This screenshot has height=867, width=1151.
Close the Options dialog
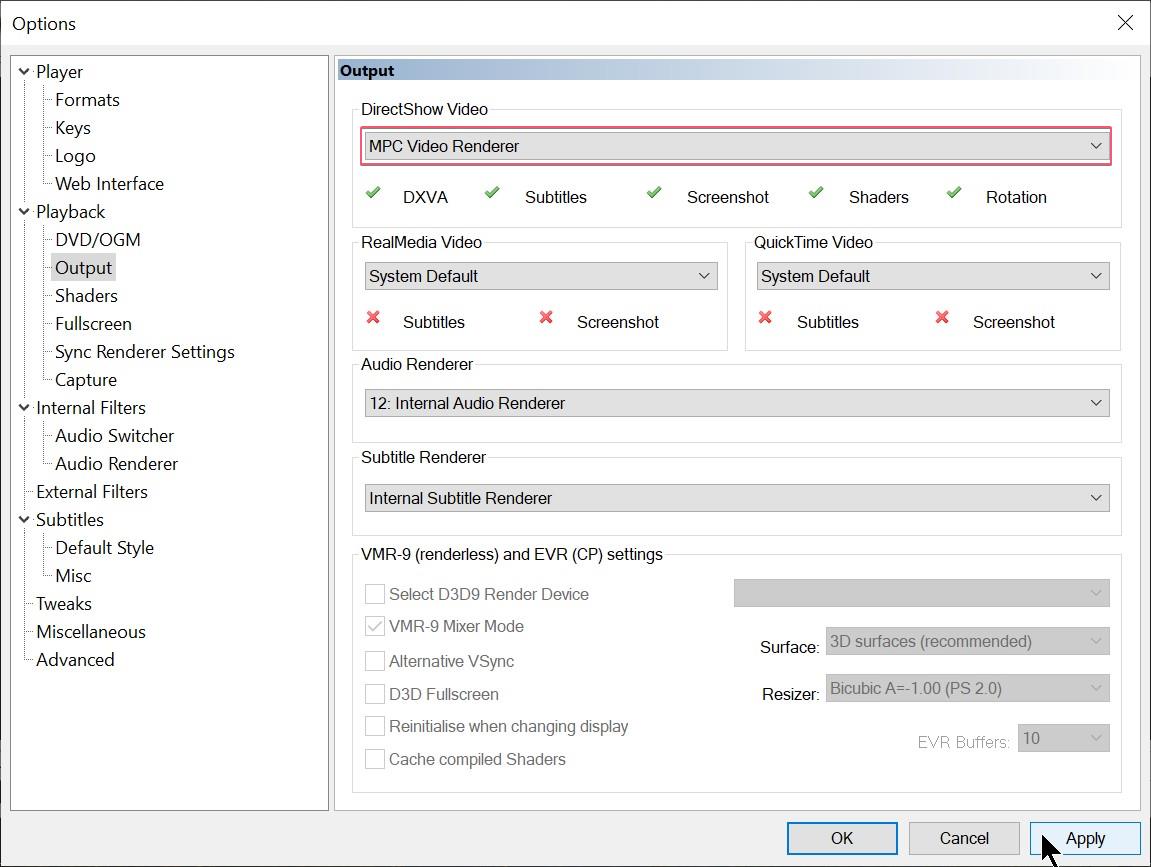[1125, 23]
